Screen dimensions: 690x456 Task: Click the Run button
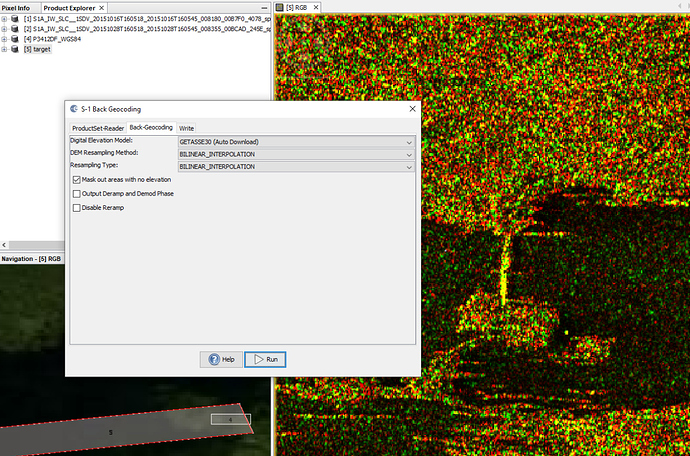pos(265,359)
